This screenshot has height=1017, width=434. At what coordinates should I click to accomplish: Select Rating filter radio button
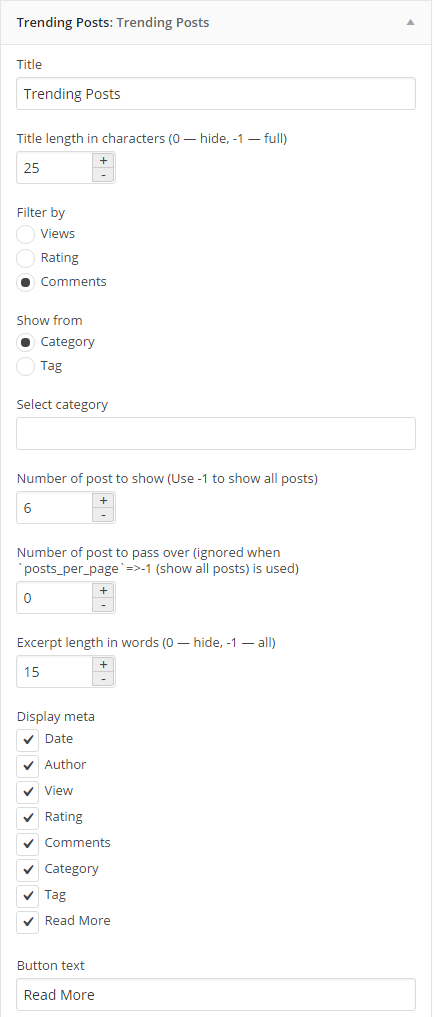[x=26, y=258]
